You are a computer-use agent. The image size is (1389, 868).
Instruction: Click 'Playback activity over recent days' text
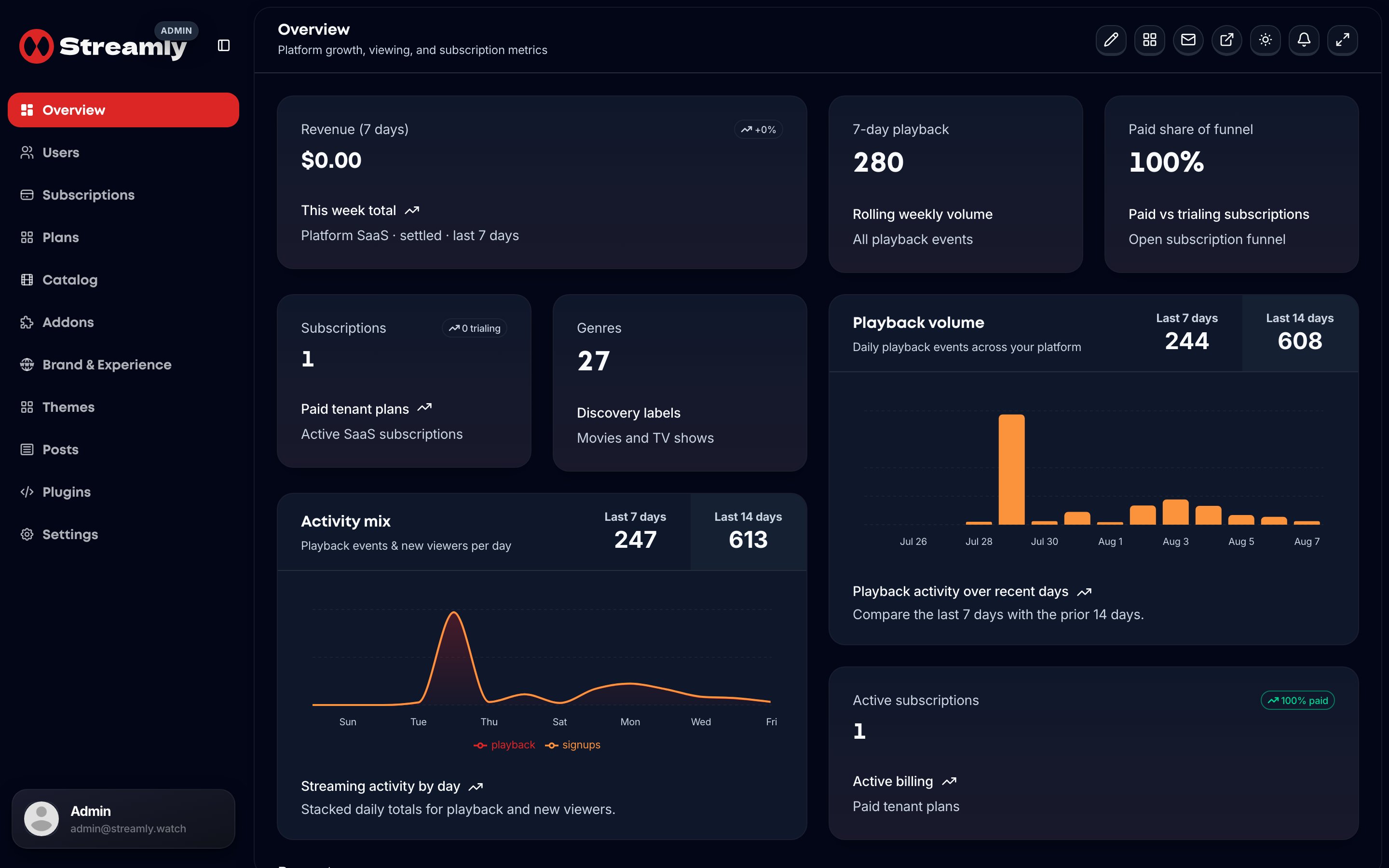(x=960, y=591)
